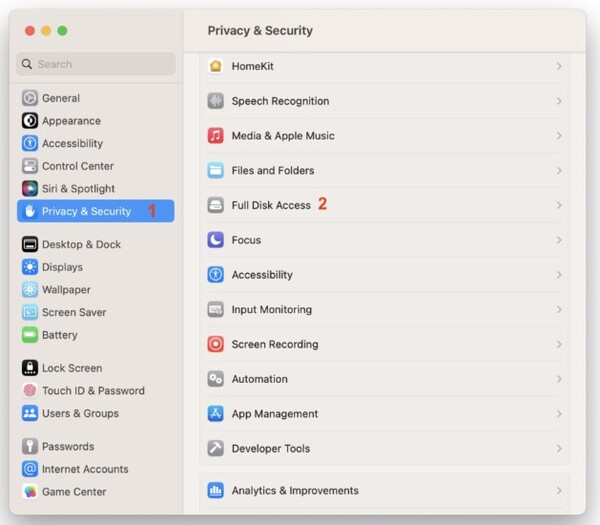600x525 pixels.
Task: Click the Search field
Action: tap(96, 64)
